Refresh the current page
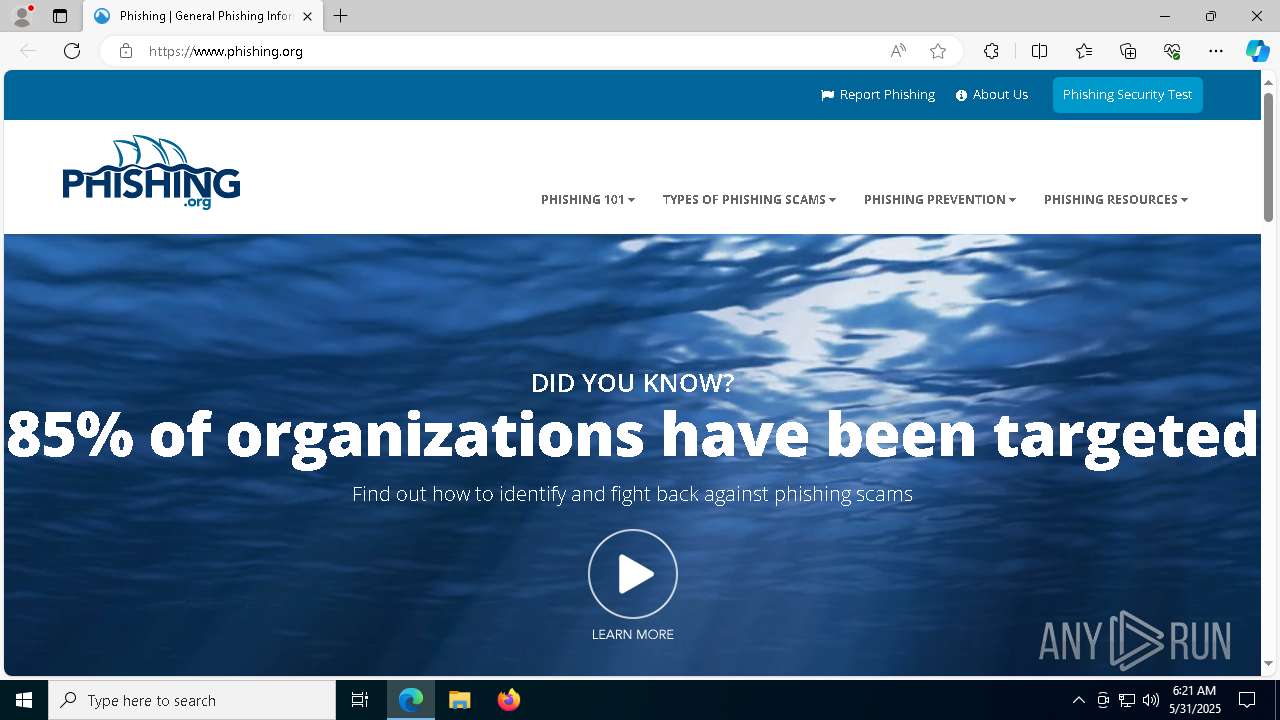1280x720 pixels. (x=72, y=51)
